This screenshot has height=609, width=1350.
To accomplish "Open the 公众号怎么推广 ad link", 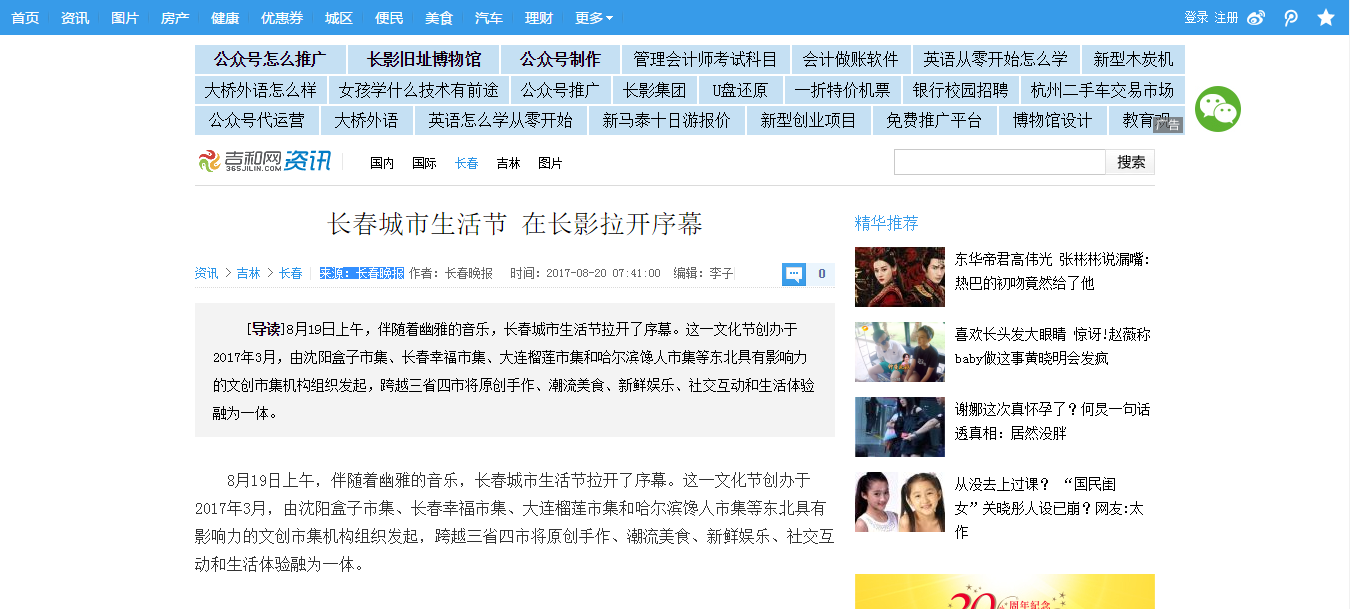I will [x=270, y=59].
